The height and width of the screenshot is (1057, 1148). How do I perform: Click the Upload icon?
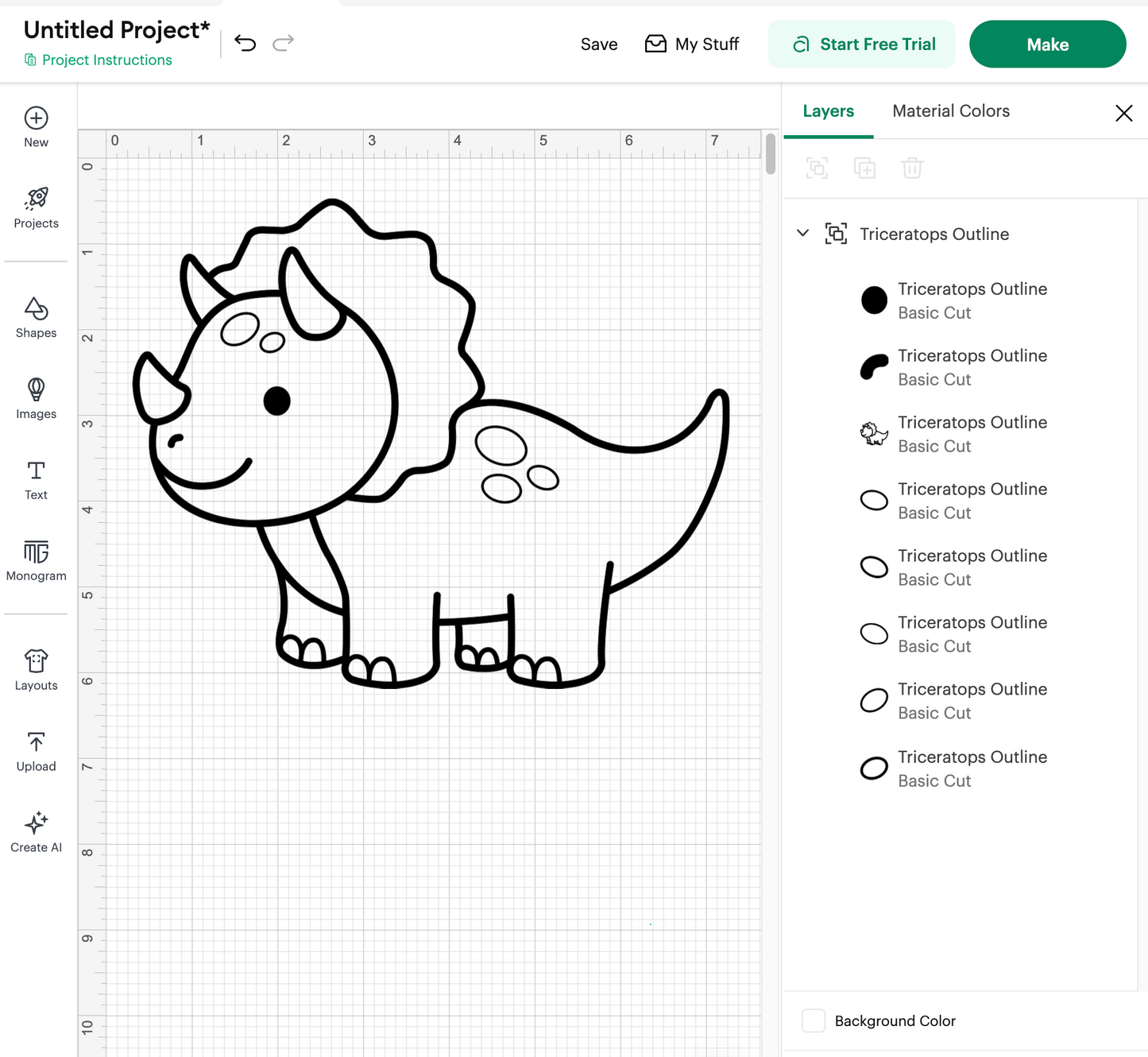coord(36,742)
